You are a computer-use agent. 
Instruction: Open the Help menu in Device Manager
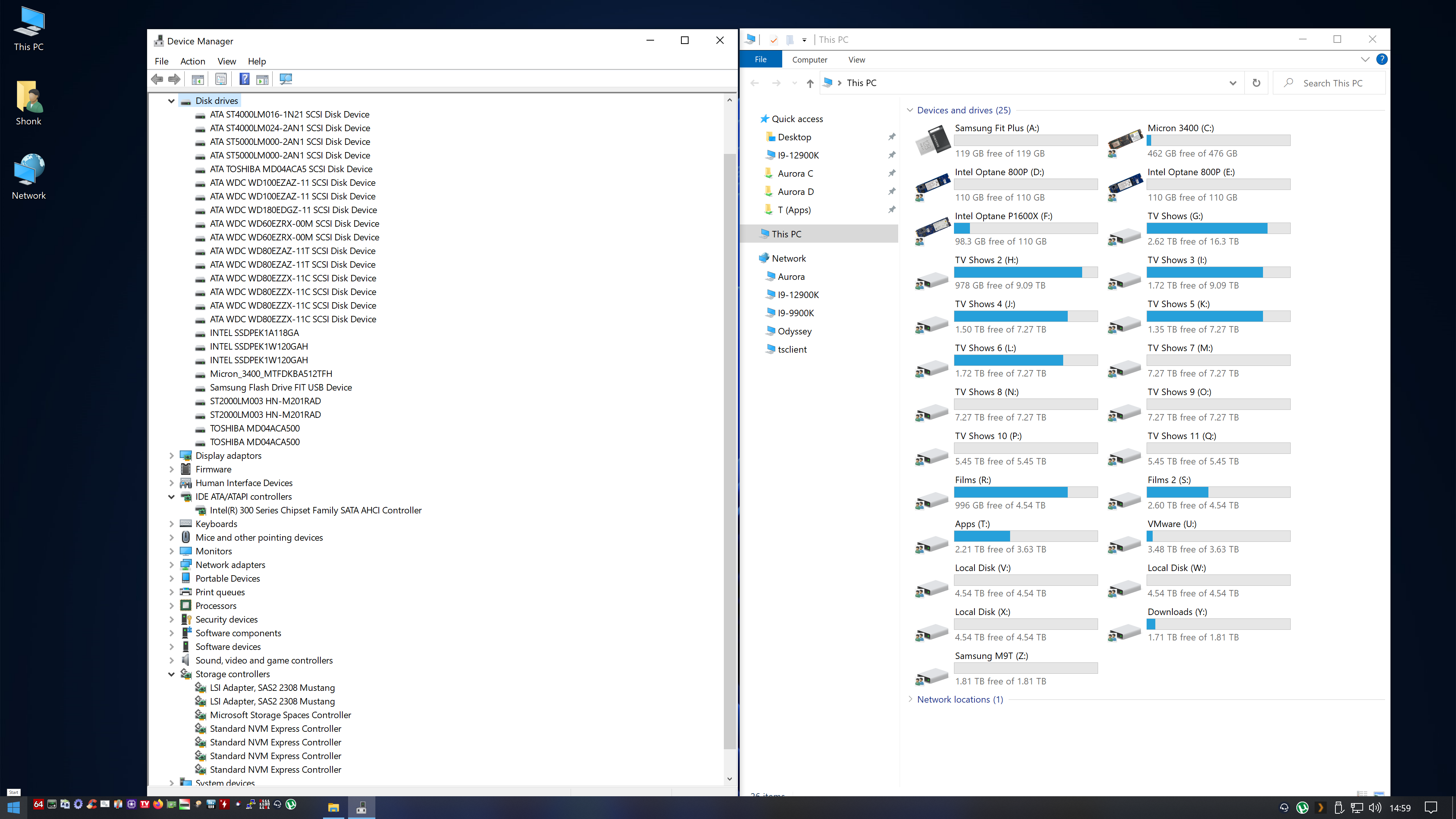(x=257, y=61)
